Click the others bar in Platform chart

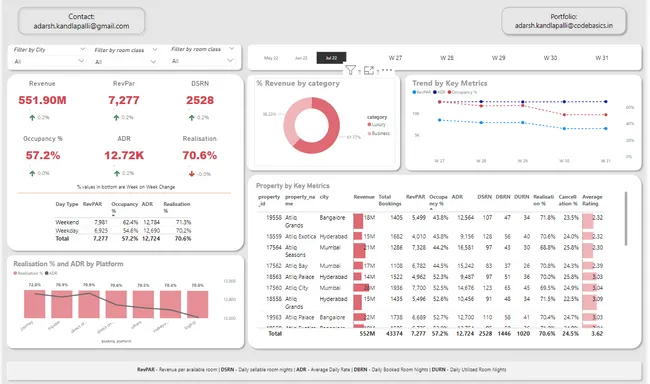(x=143, y=304)
